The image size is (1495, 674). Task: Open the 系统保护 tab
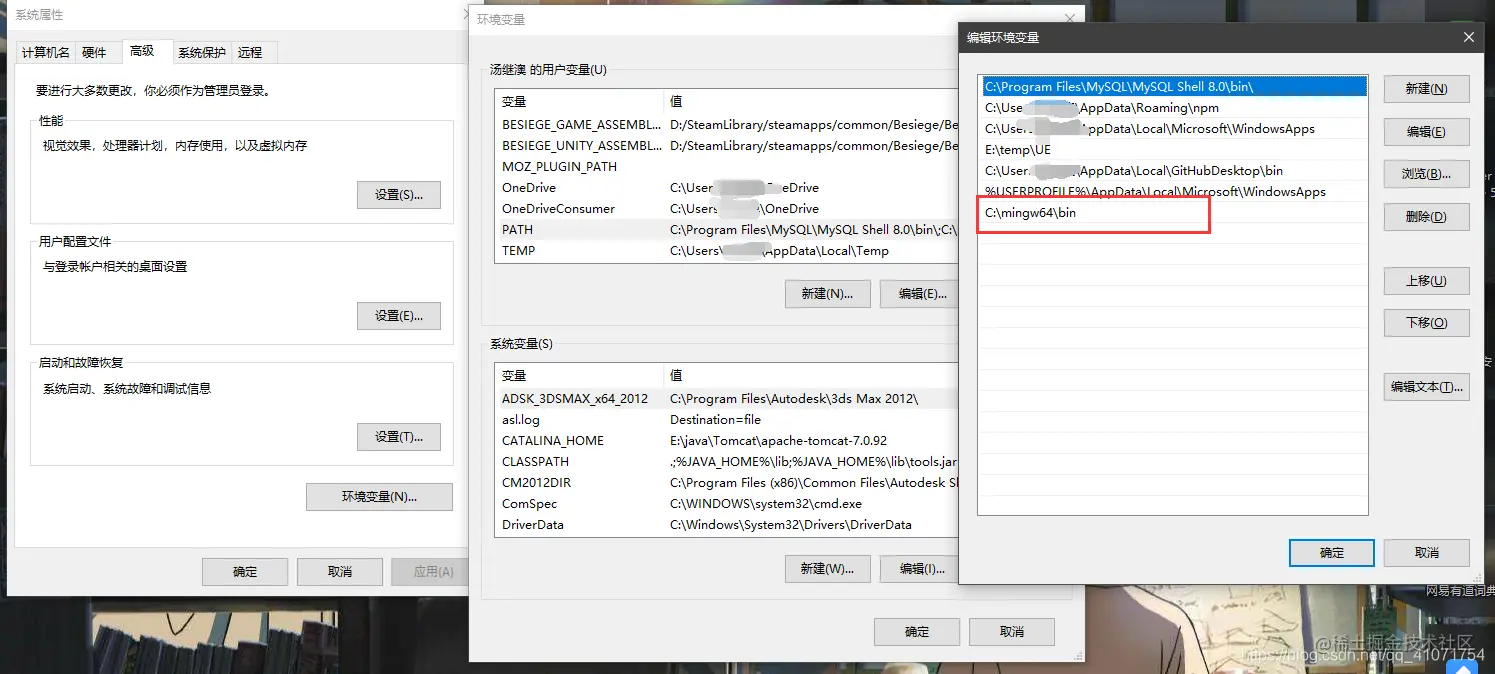pyautogui.click(x=202, y=53)
